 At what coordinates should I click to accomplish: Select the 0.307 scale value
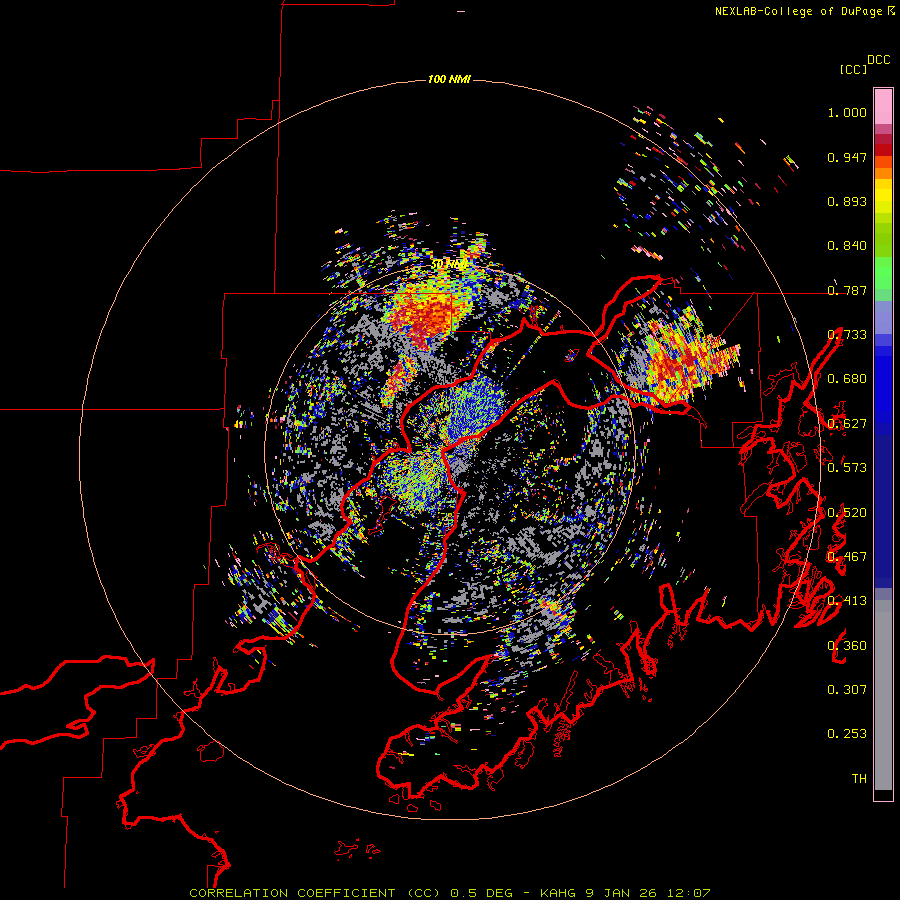coord(847,690)
